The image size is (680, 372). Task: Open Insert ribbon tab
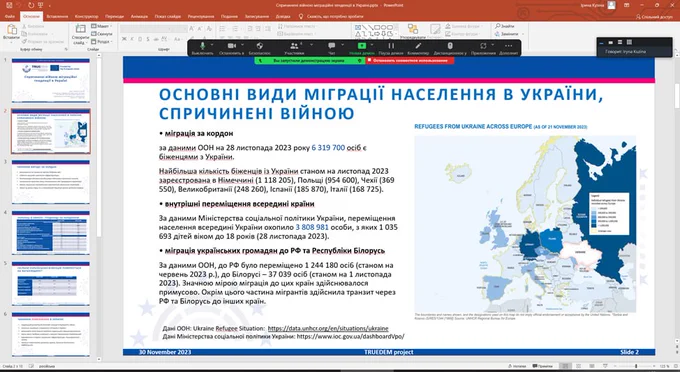[x=57, y=16]
